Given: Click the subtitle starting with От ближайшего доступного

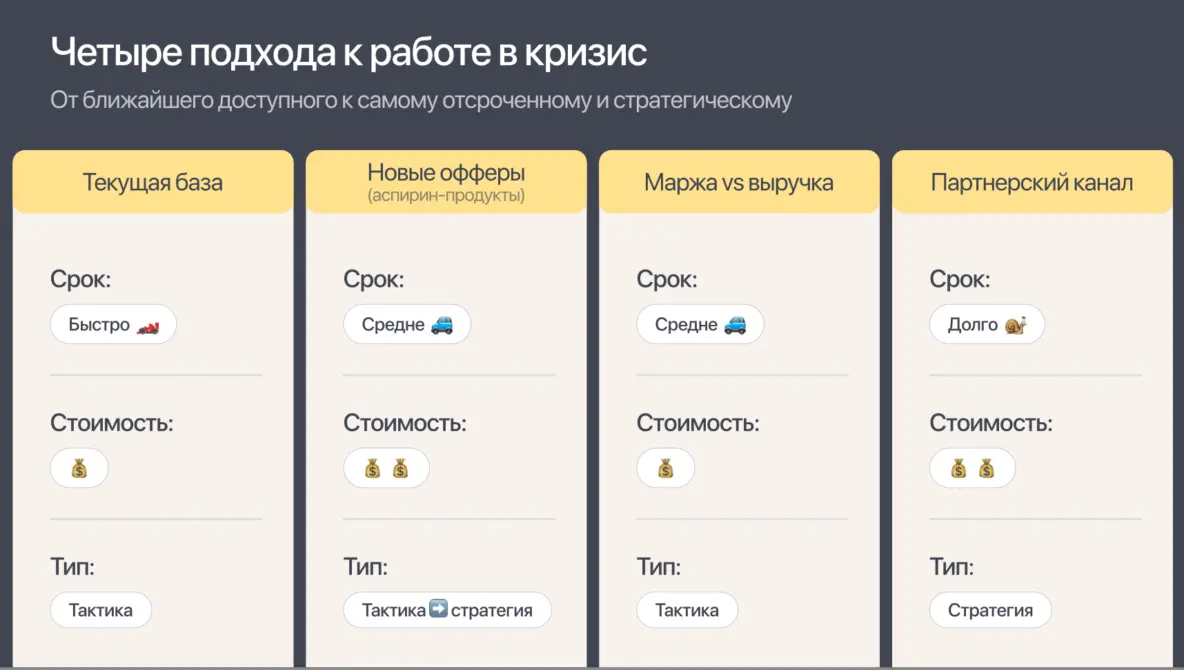Looking at the screenshot, I should coord(421,100).
